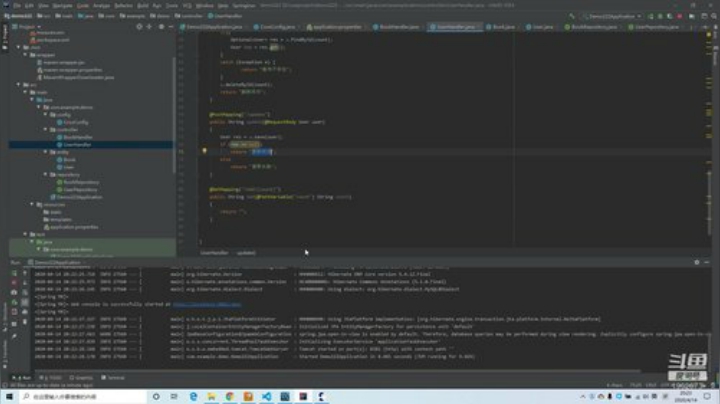
Task: Click Visual Studio Code icon in taskbar
Action: (x=266, y=396)
